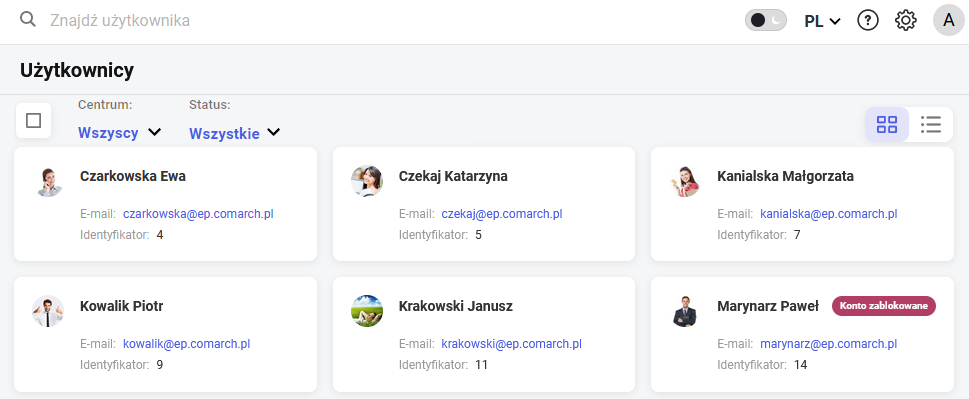Open the help question mark icon
Screen dimensions: 969x399
coord(868,20)
